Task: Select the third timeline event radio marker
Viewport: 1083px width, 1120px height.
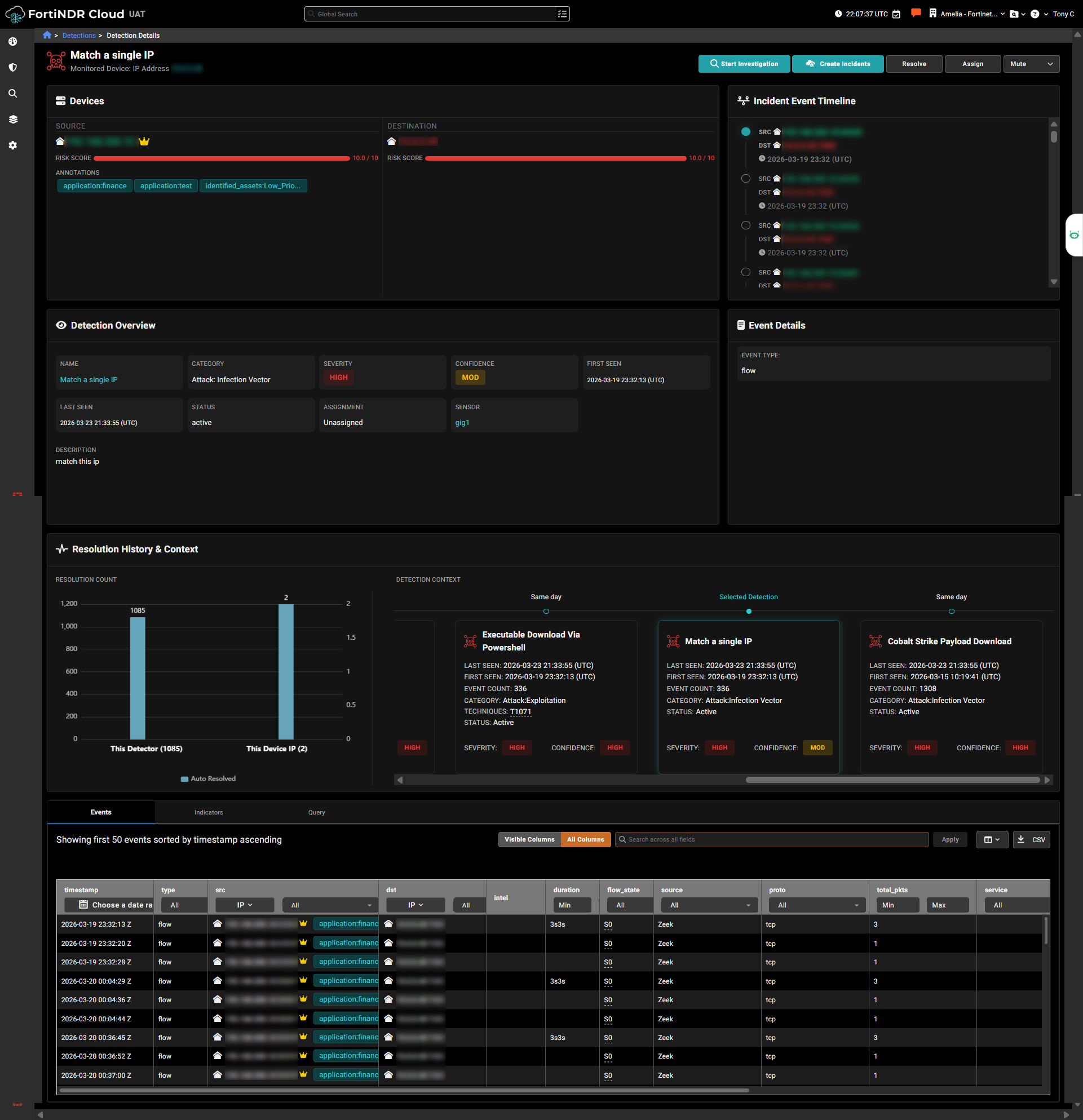Action: [x=745, y=225]
